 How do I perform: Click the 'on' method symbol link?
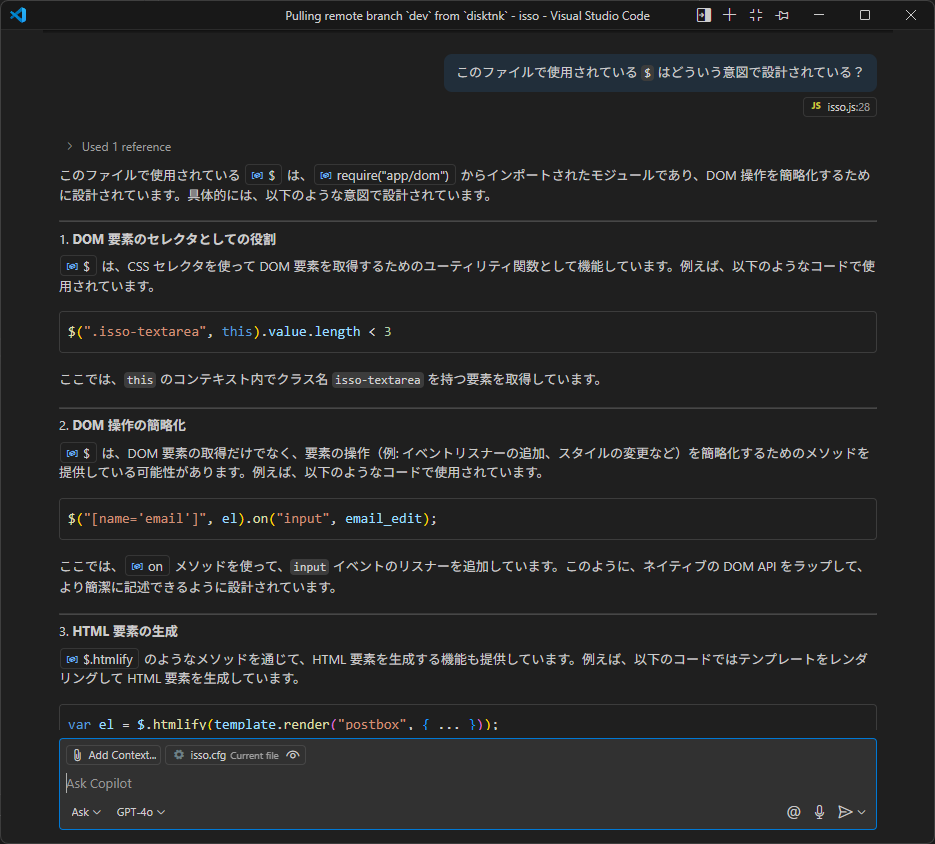pyautogui.click(x=147, y=567)
